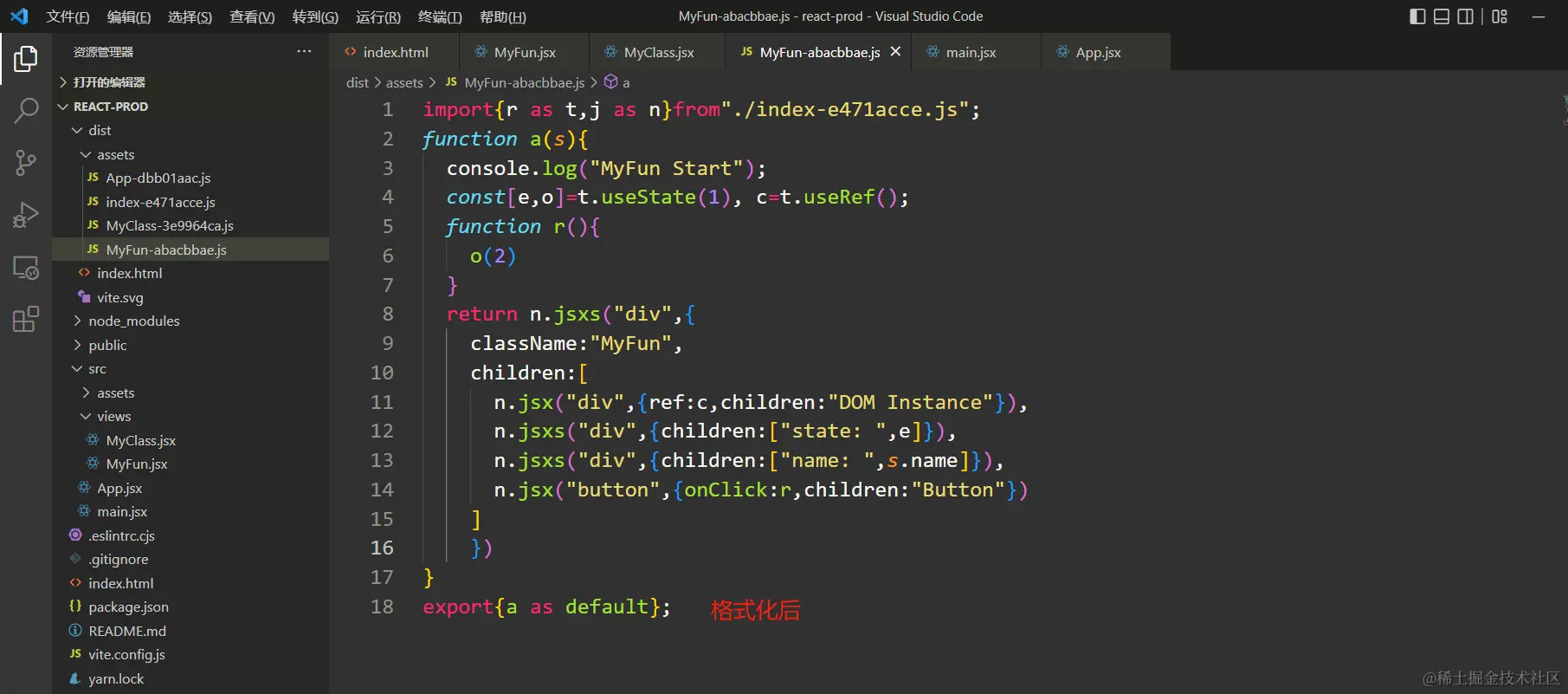Minimize the VS Code window
This screenshot has width=1568, height=694.
pyautogui.click(x=1538, y=16)
